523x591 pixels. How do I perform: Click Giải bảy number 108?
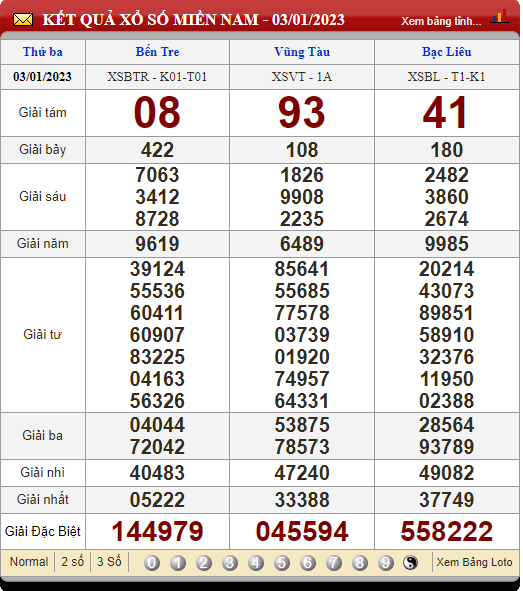click(302, 150)
